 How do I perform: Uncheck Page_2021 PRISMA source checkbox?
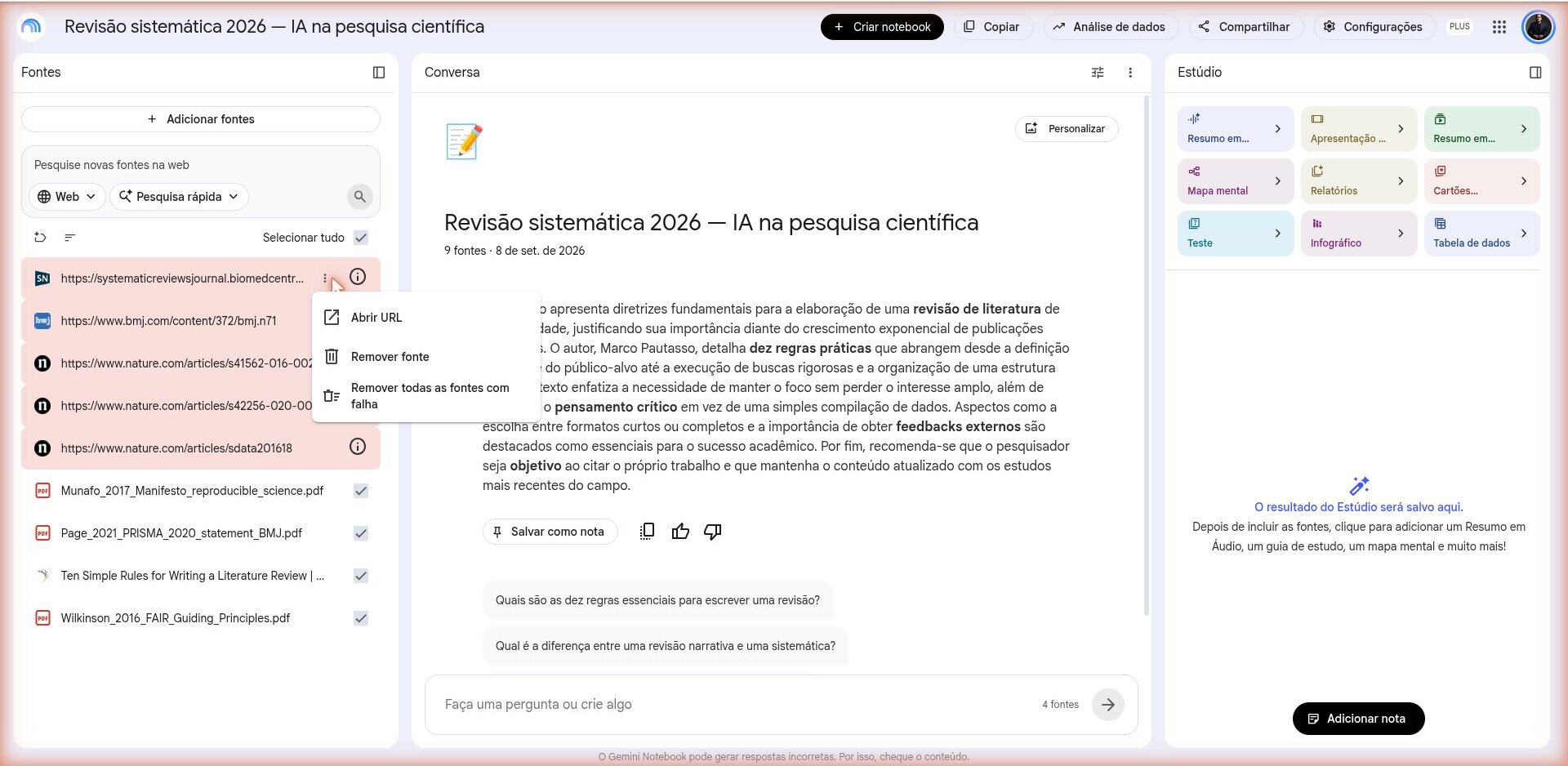click(361, 533)
